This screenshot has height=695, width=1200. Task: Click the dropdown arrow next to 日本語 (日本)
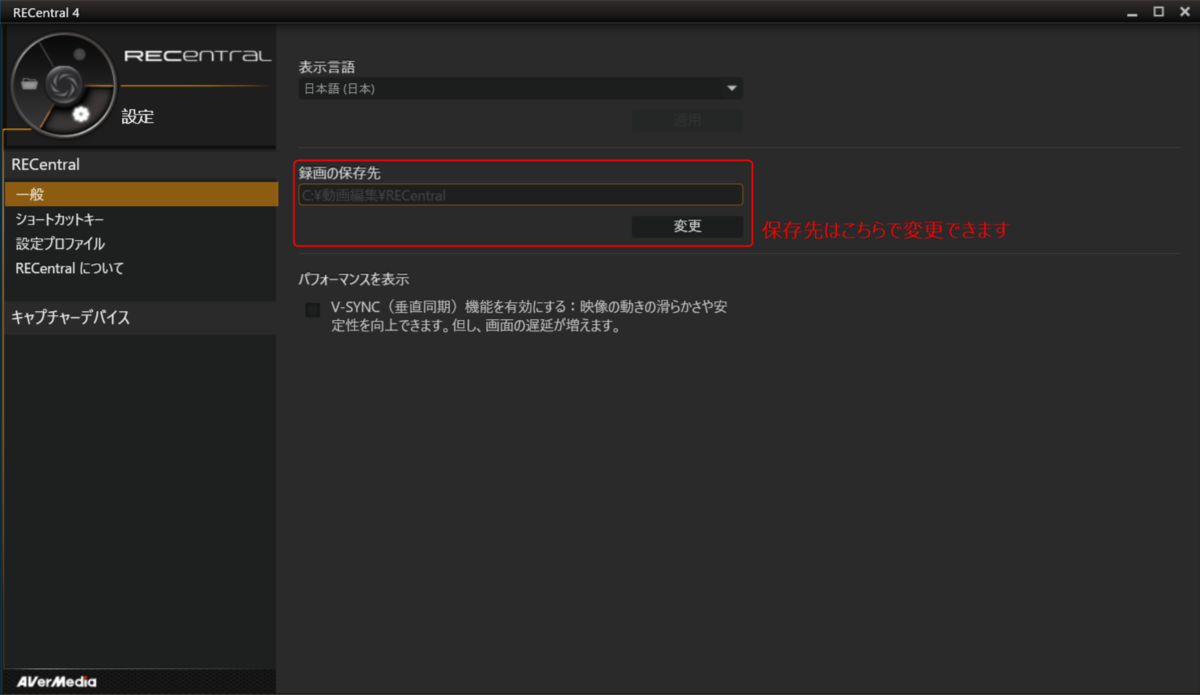pos(733,88)
